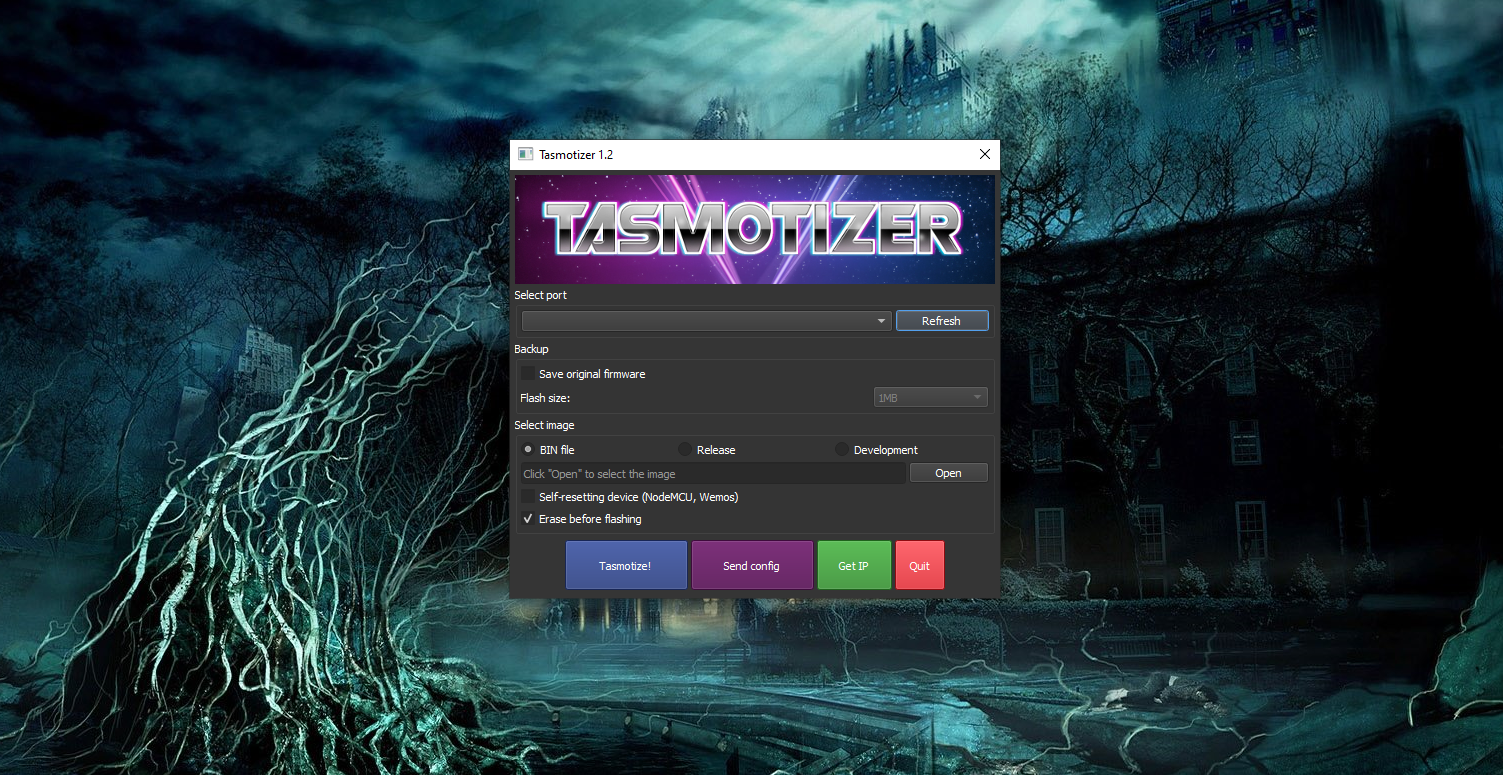
Task: Open the Flash size dropdown showing 1MB
Action: point(930,396)
